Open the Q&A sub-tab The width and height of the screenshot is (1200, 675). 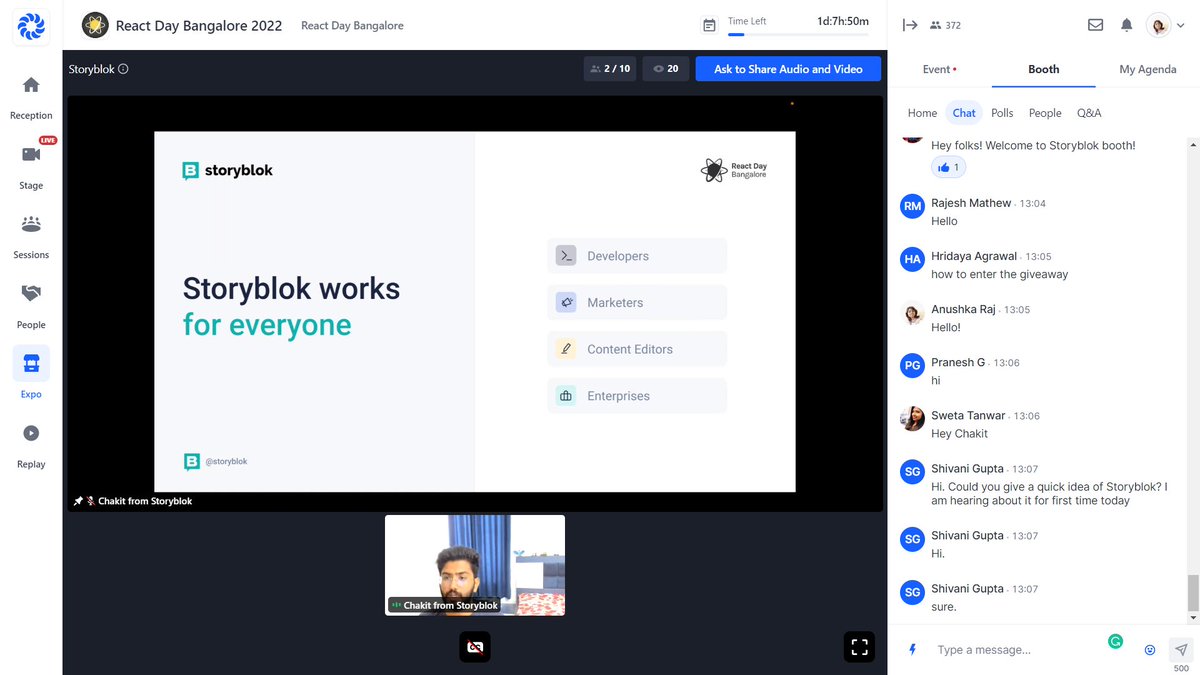1089,113
